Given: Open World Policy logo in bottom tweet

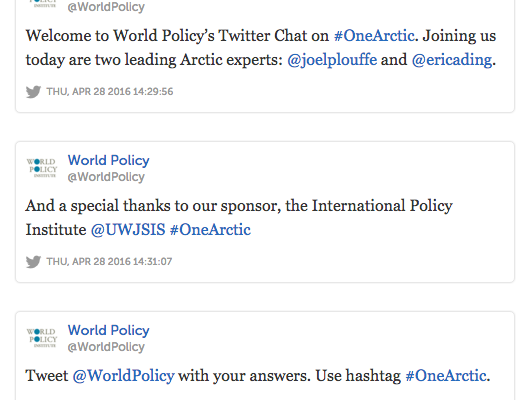Looking at the screenshot, I should click(x=42, y=338).
